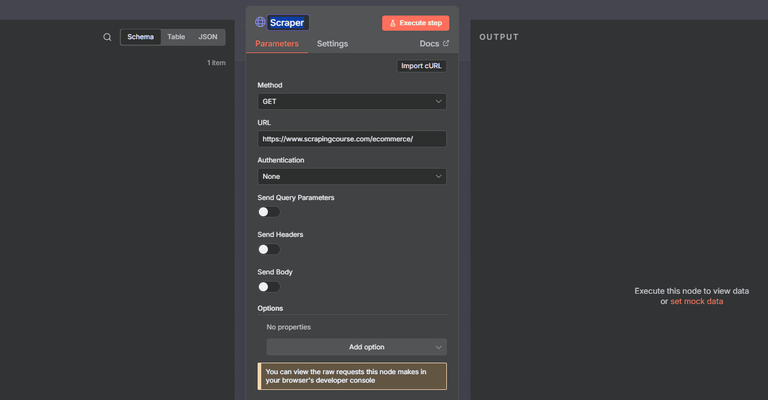Click the '1 item' count text

tap(216, 63)
